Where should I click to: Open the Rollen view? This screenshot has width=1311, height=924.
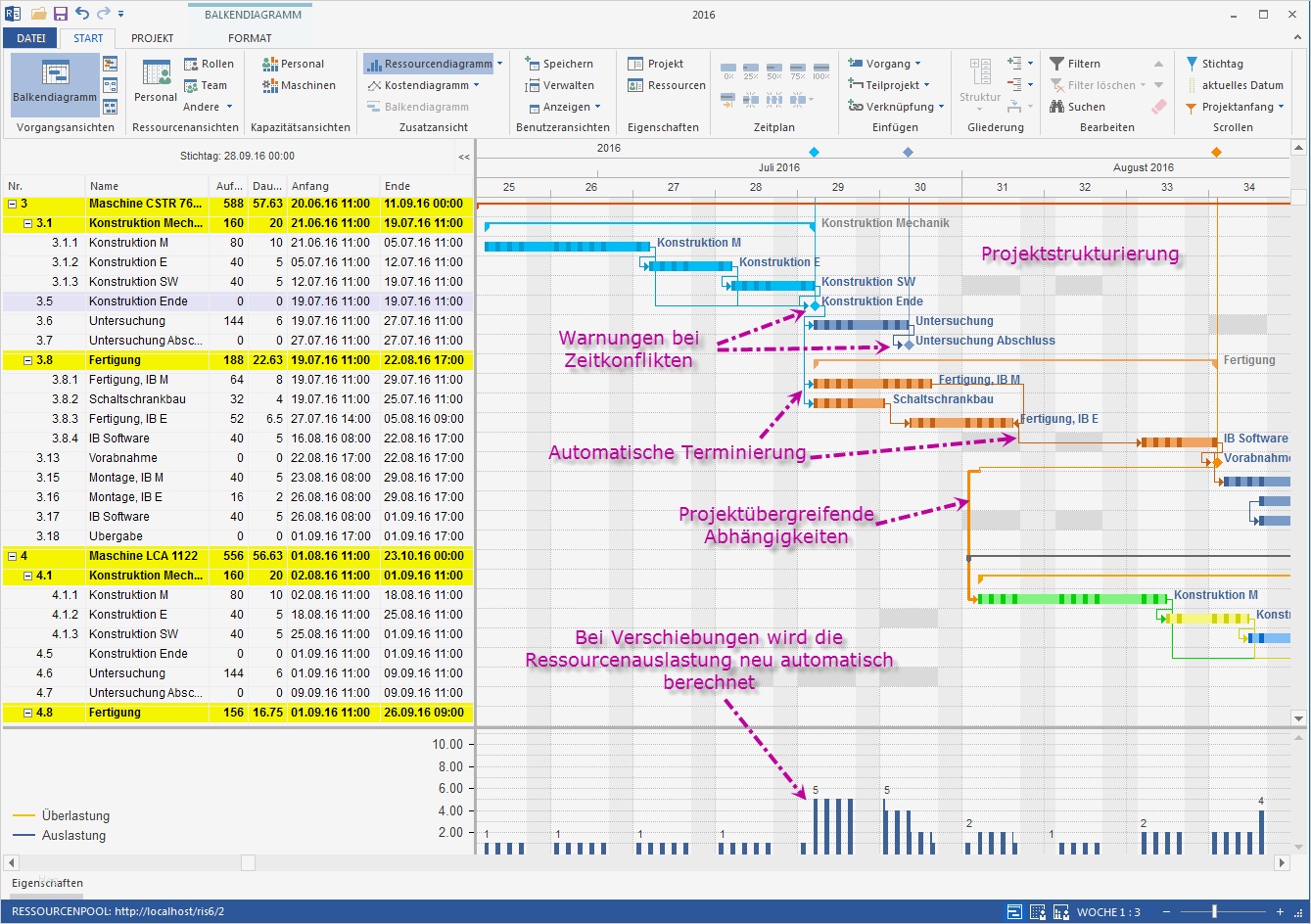click(209, 63)
